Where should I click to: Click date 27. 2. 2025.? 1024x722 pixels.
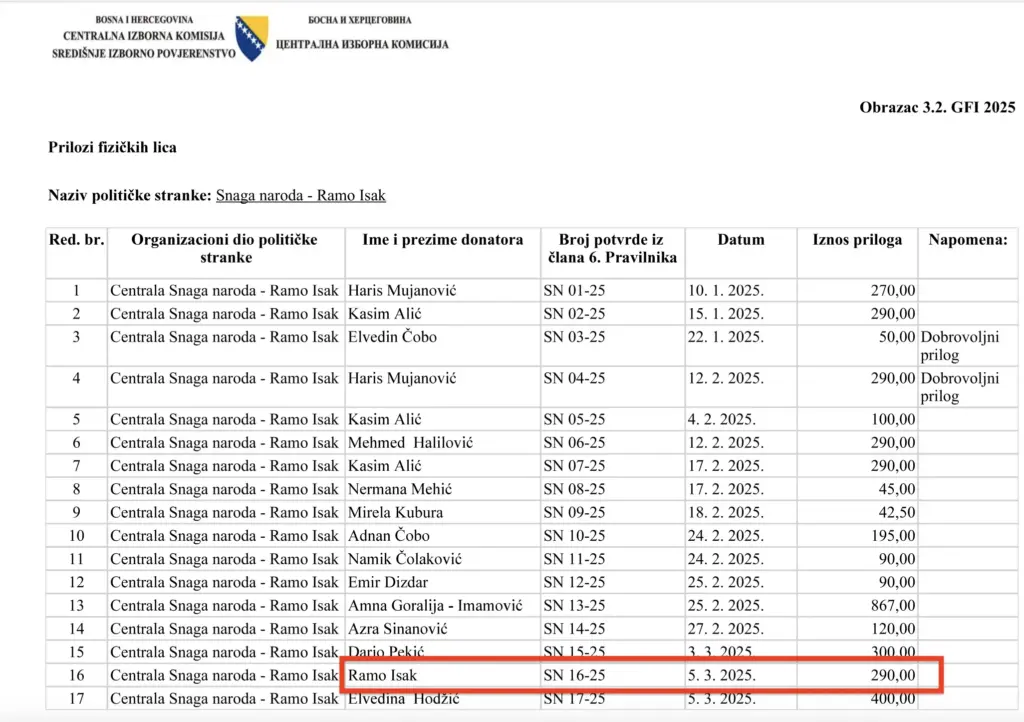point(726,629)
